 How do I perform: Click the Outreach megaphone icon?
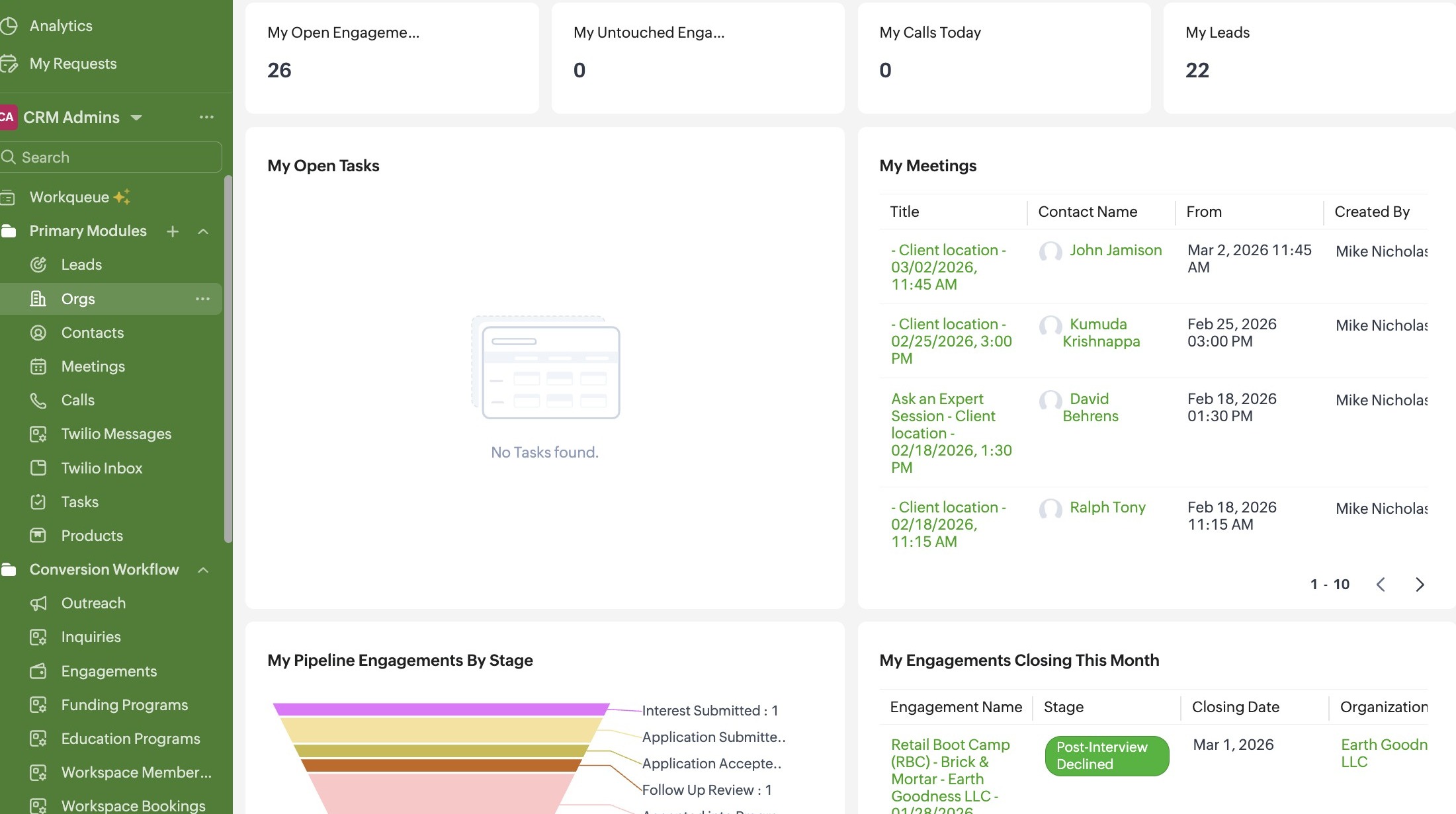click(38, 603)
